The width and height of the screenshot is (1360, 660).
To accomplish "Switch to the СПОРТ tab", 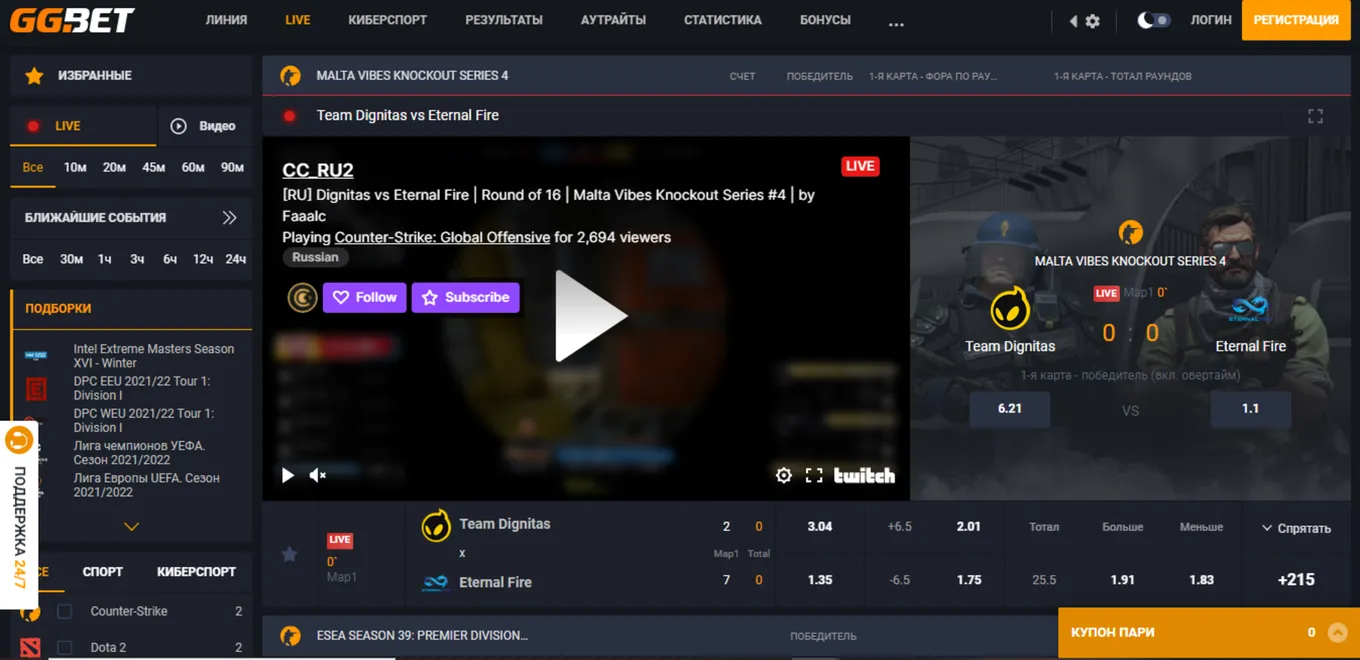I will [x=103, y=572].
